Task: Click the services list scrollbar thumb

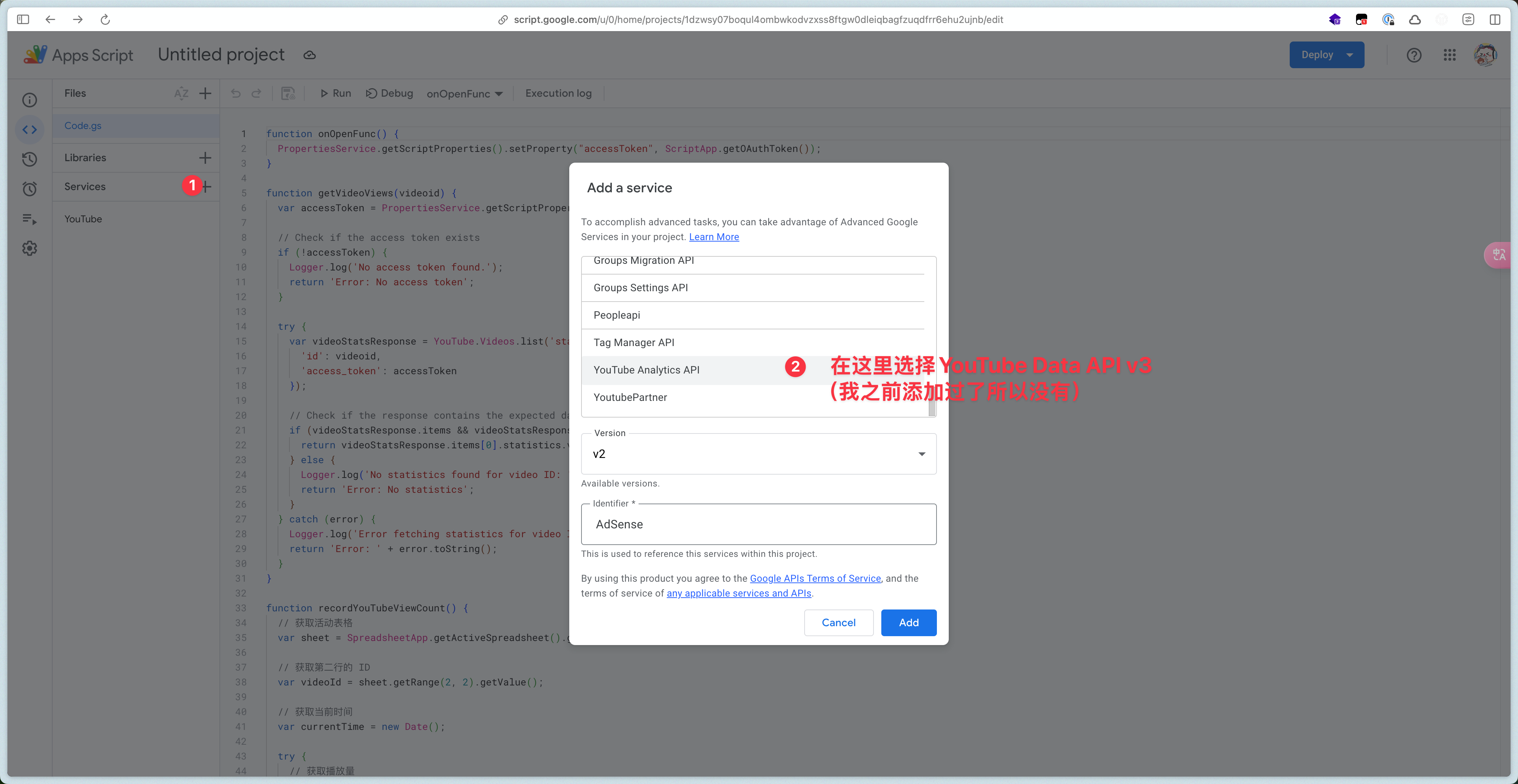Action: pyautogui.click(x=932, y=408)
